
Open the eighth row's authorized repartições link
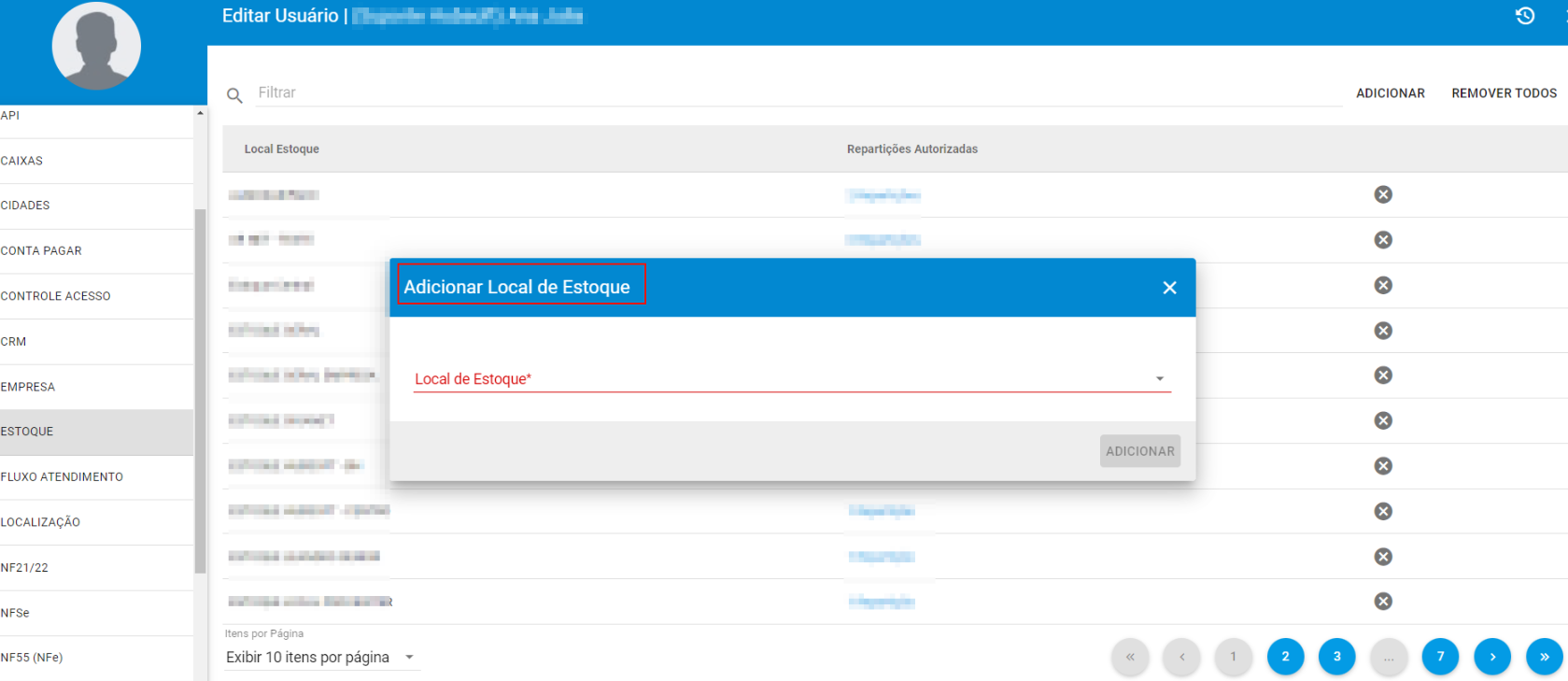[x=882, y=511]
